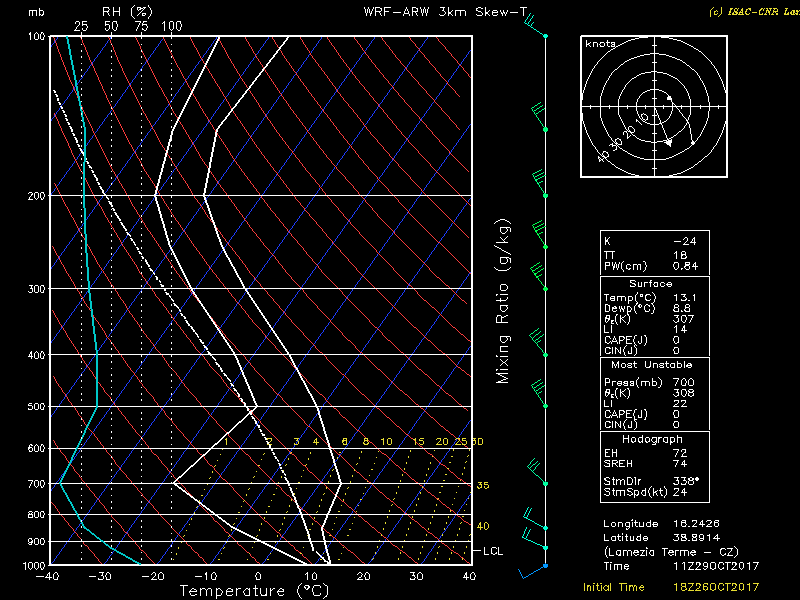Click the 600 mb pressure label

coord(36,448)
